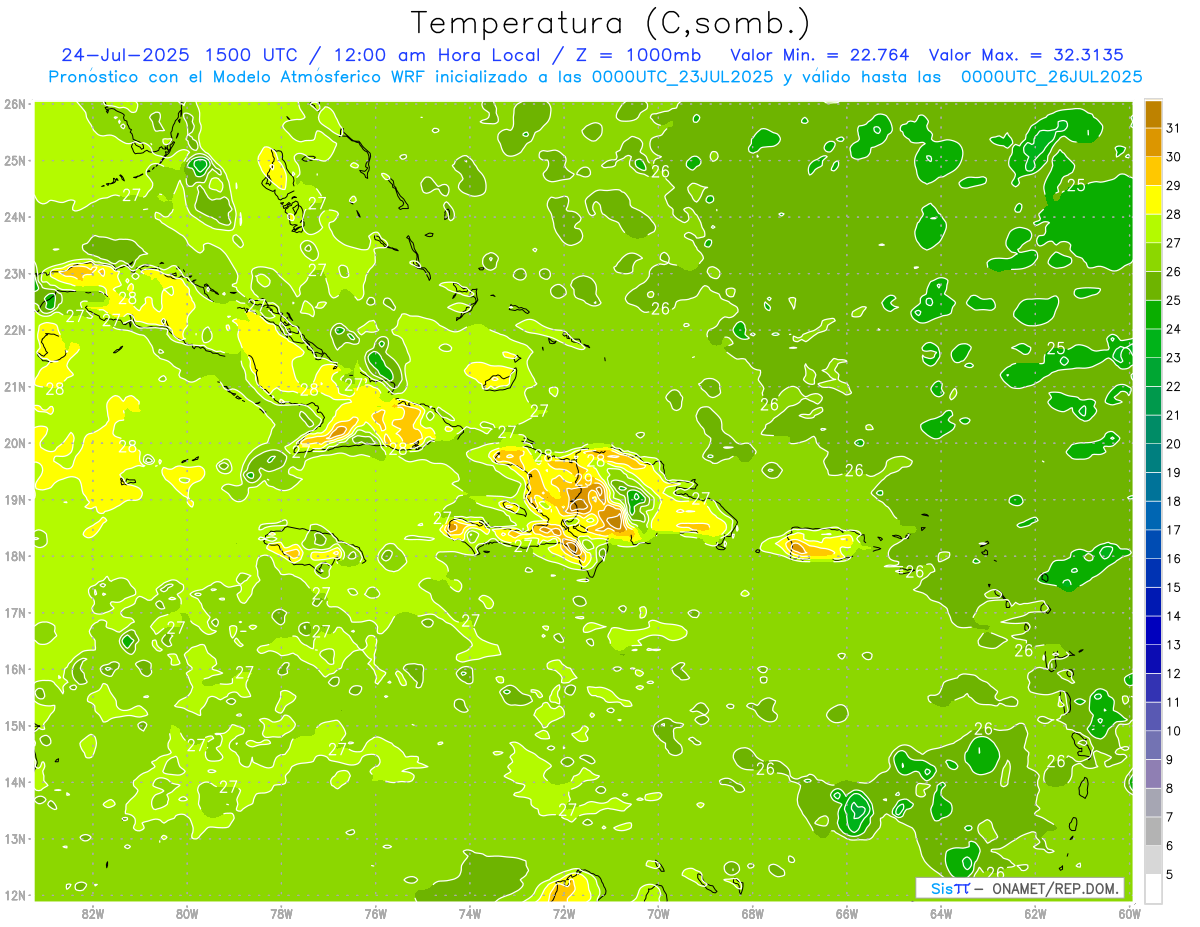This screenshot has width=1200, height=927.
Task: Click the "76W" longitude label
Action: coord(375,913)
